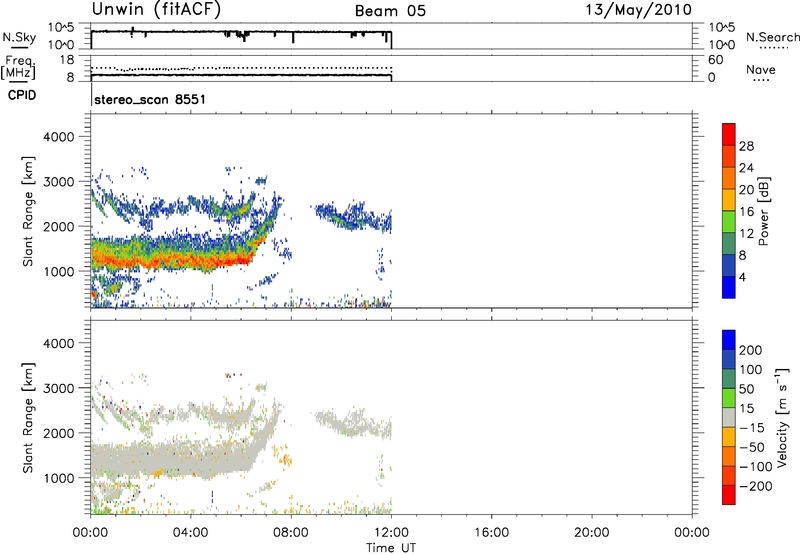Select the "20:00" time tick label
Screen dimensions: 800x554
point(592,533)
